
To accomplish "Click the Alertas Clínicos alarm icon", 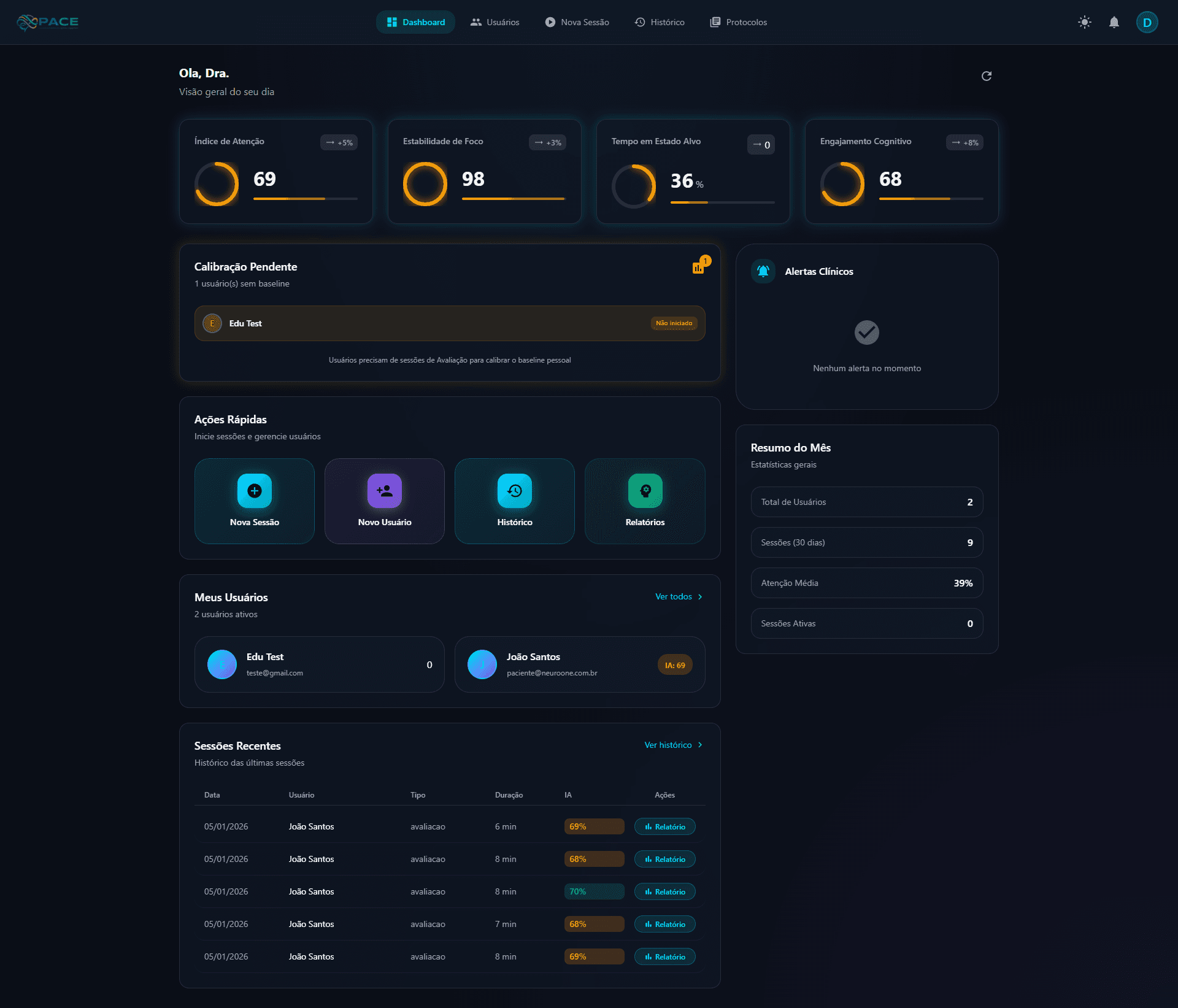I will [763, 271].
